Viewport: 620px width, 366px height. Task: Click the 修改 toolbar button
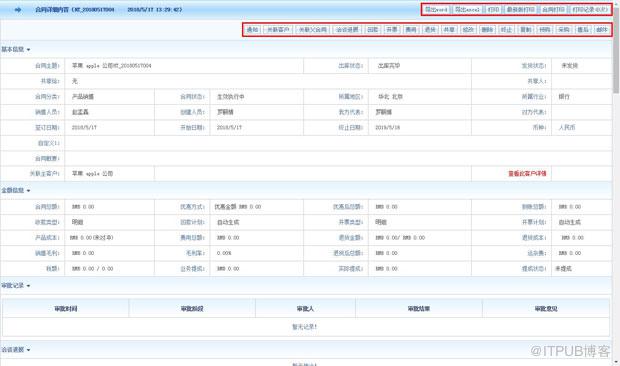[x=468, y=30]
